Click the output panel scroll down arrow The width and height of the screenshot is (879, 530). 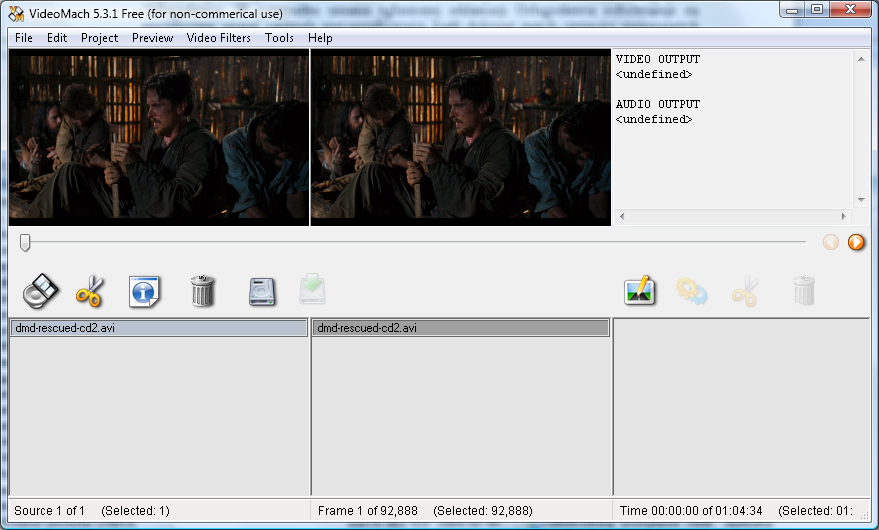pos(861,200)
